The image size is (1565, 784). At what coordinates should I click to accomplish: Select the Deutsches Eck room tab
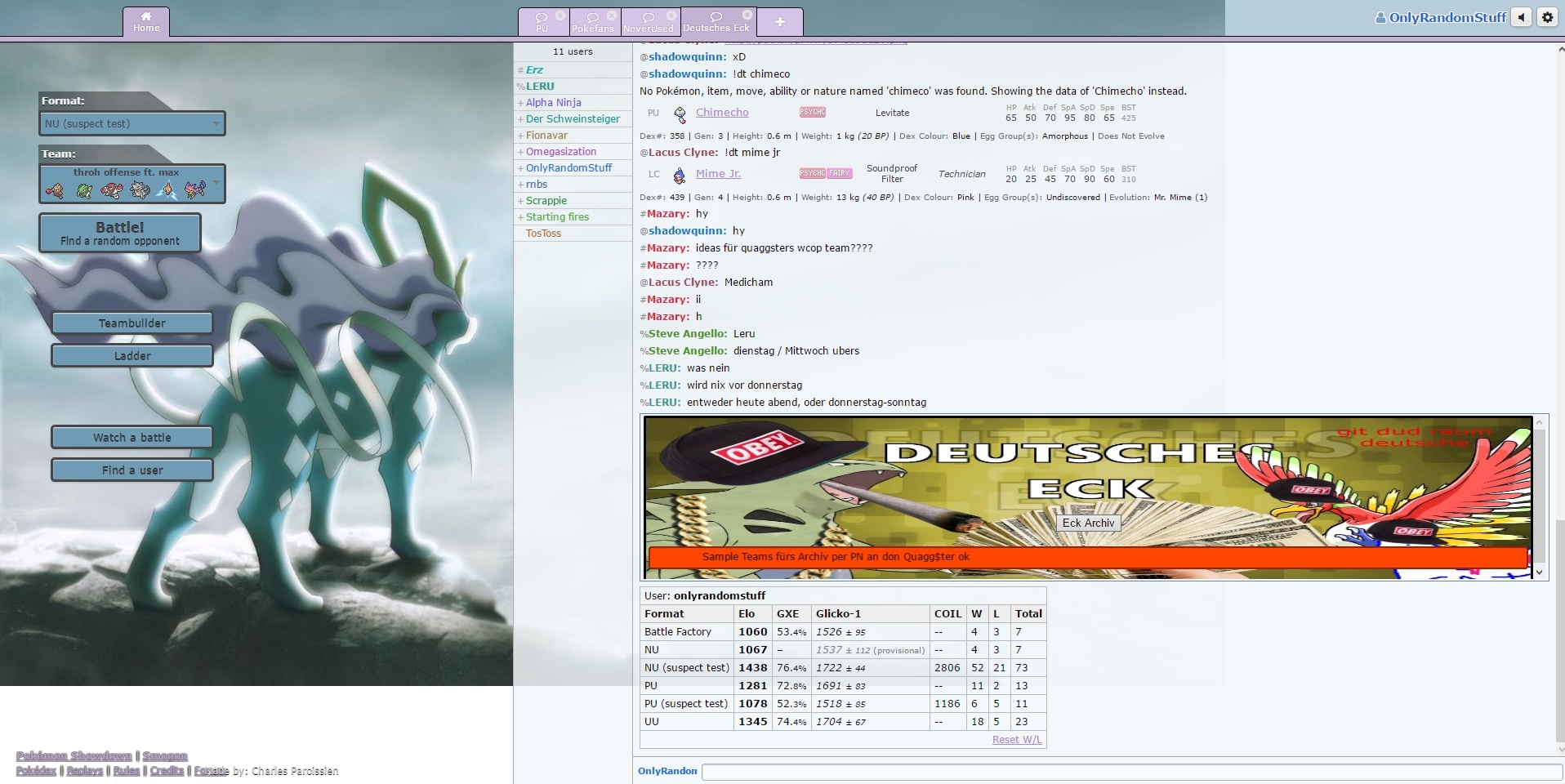point(716,22)
